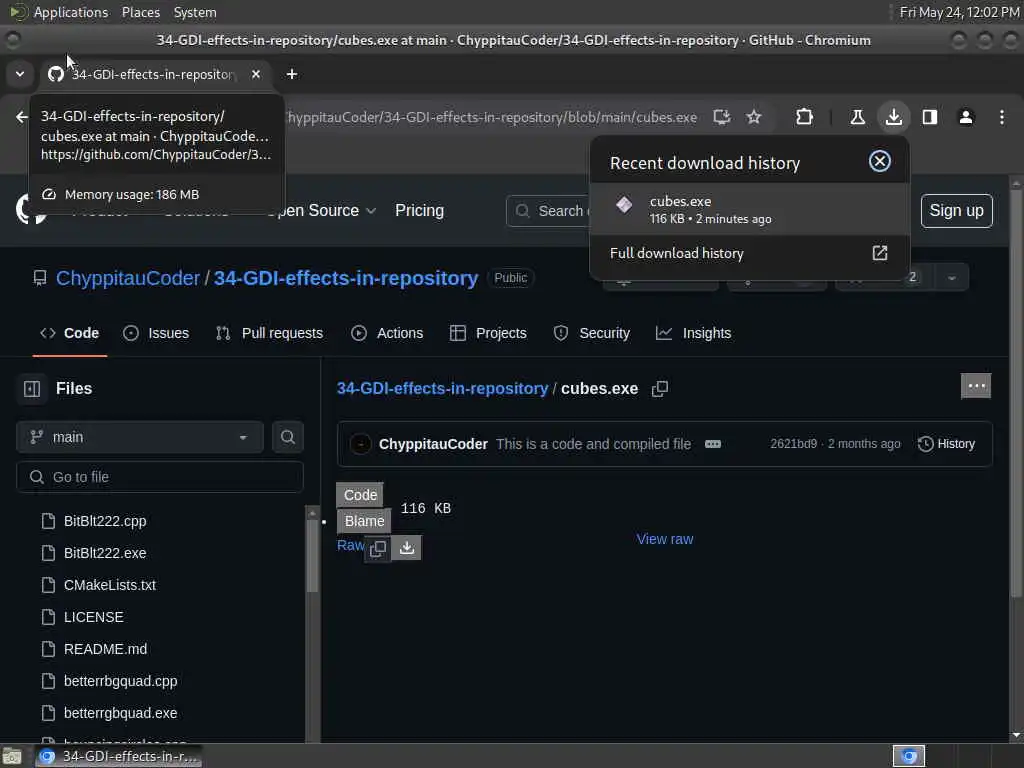The width and height of the screenshot is (1024, 768).
Task: Click the breadcrumb 34-GDI-effects-in-repository link
Action: (x=442, y=389)
